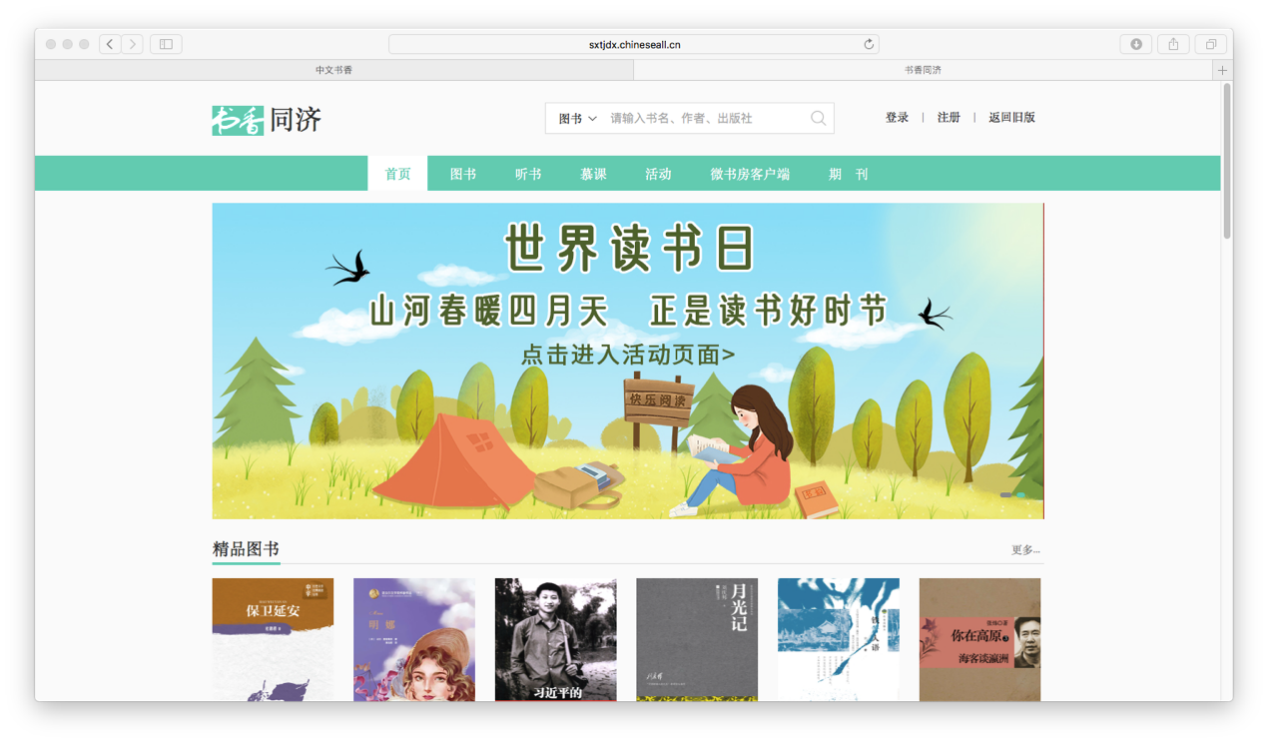
Task: Click the 书香同济 site logo
Action: click(x=266, y=120)
